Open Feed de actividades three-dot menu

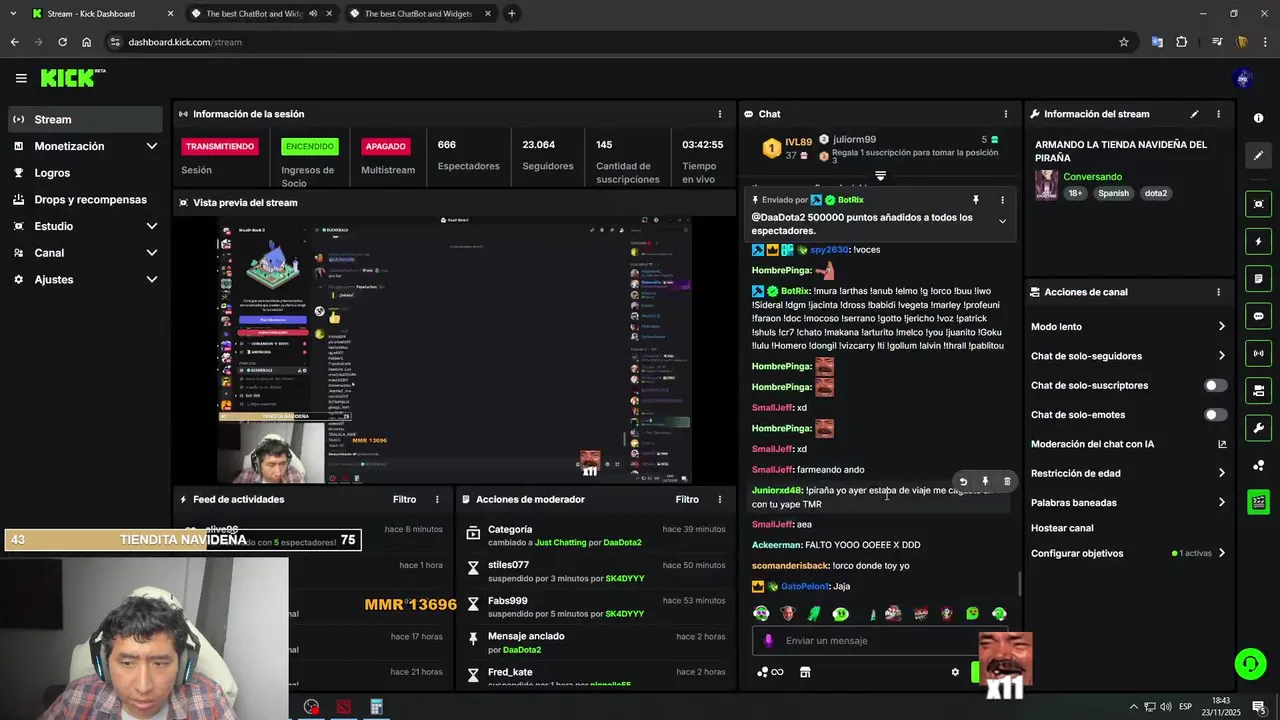437,499
